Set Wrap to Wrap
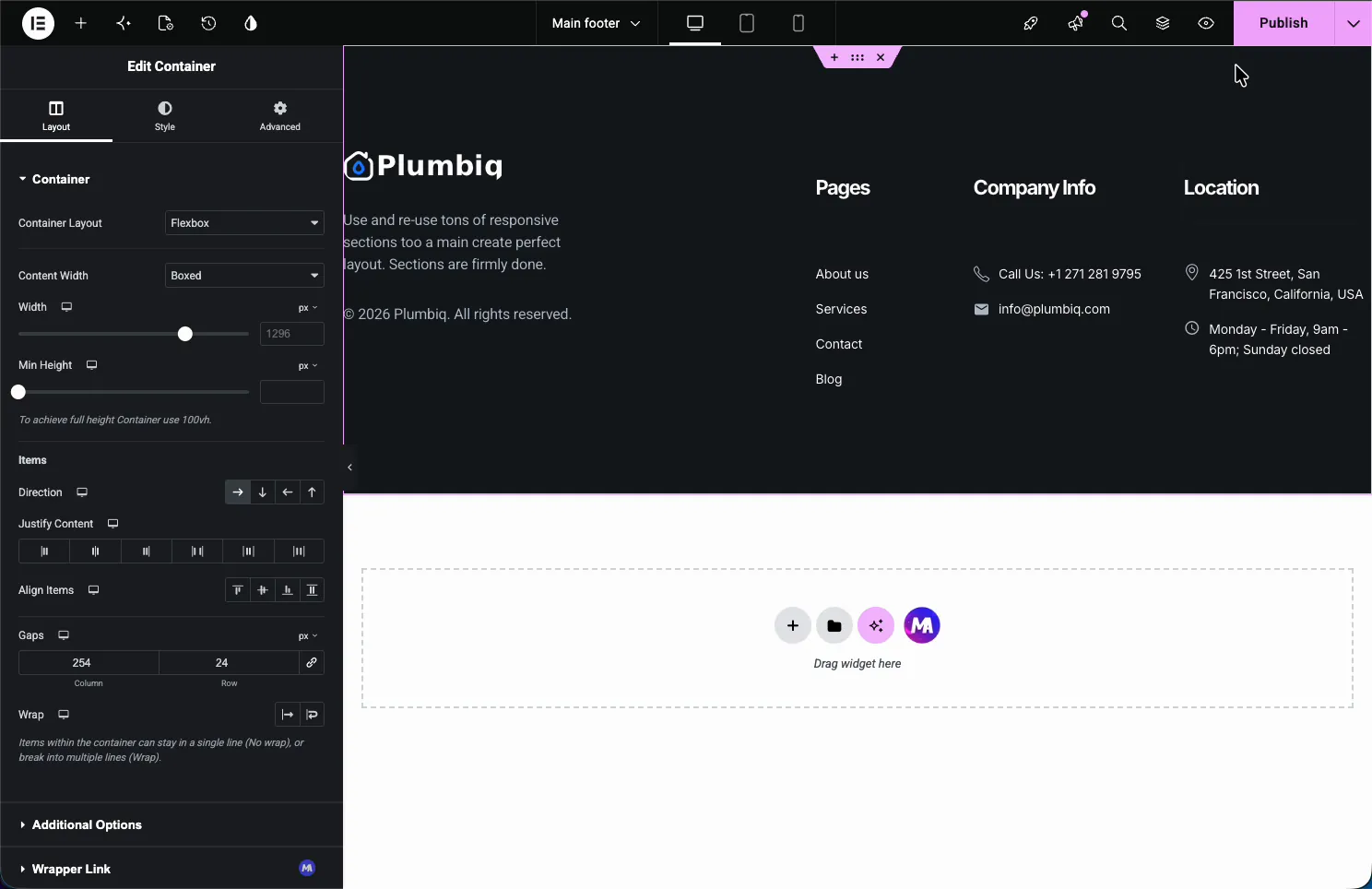 point(313,715)
